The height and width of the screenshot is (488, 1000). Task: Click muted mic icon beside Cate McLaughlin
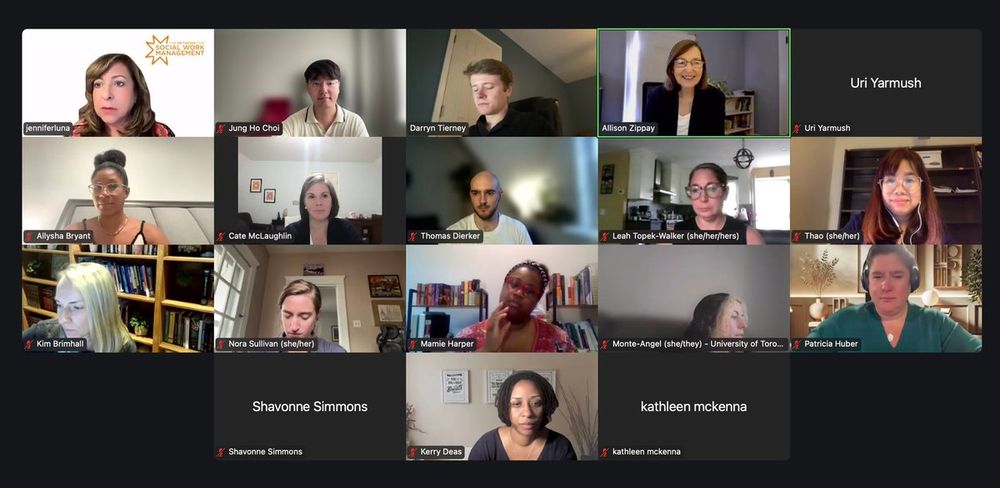(222, 237)
